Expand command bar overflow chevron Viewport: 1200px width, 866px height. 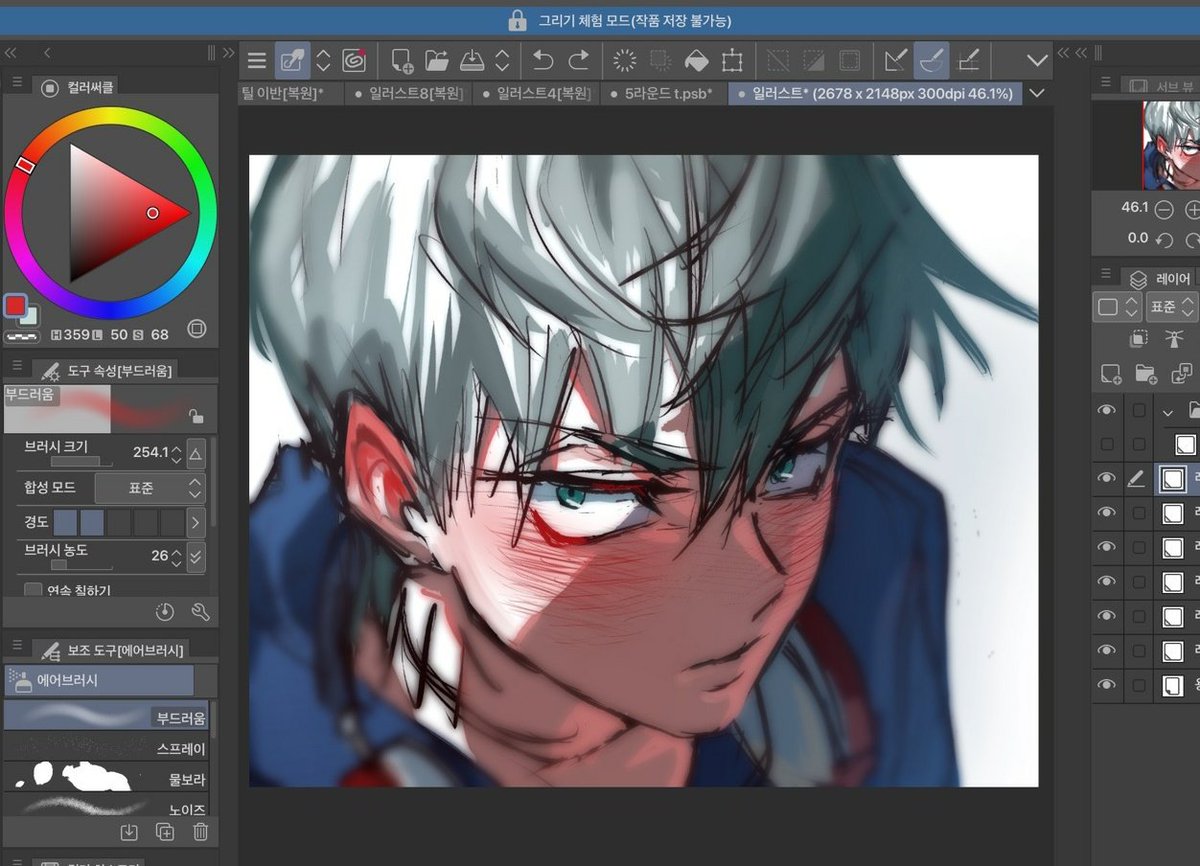[1037, 61]
